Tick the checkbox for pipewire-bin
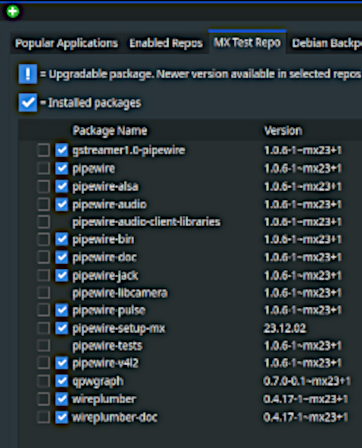362x448 pixels. [44, 239]
